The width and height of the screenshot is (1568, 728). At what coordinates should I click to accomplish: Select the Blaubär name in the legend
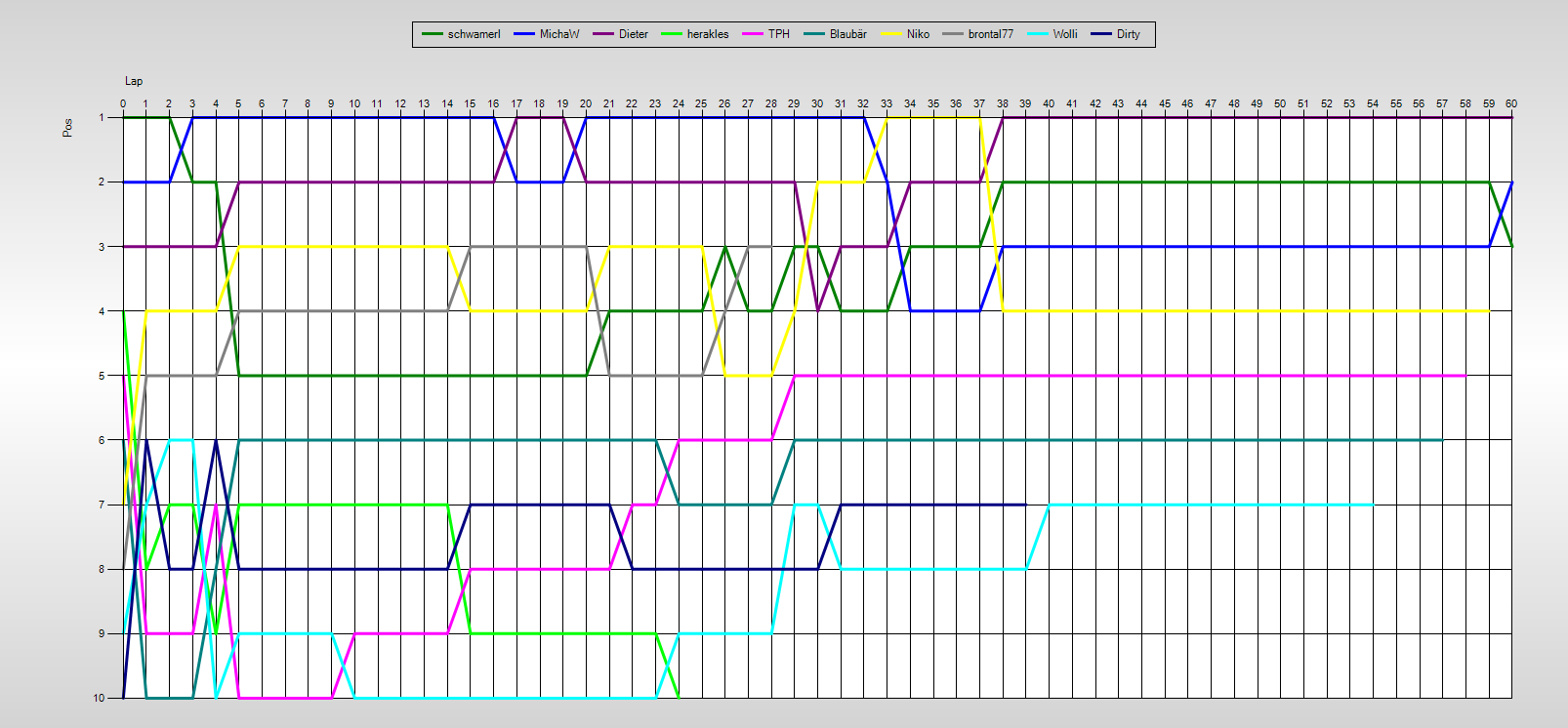pyautogui.click(x=848, y=34)
